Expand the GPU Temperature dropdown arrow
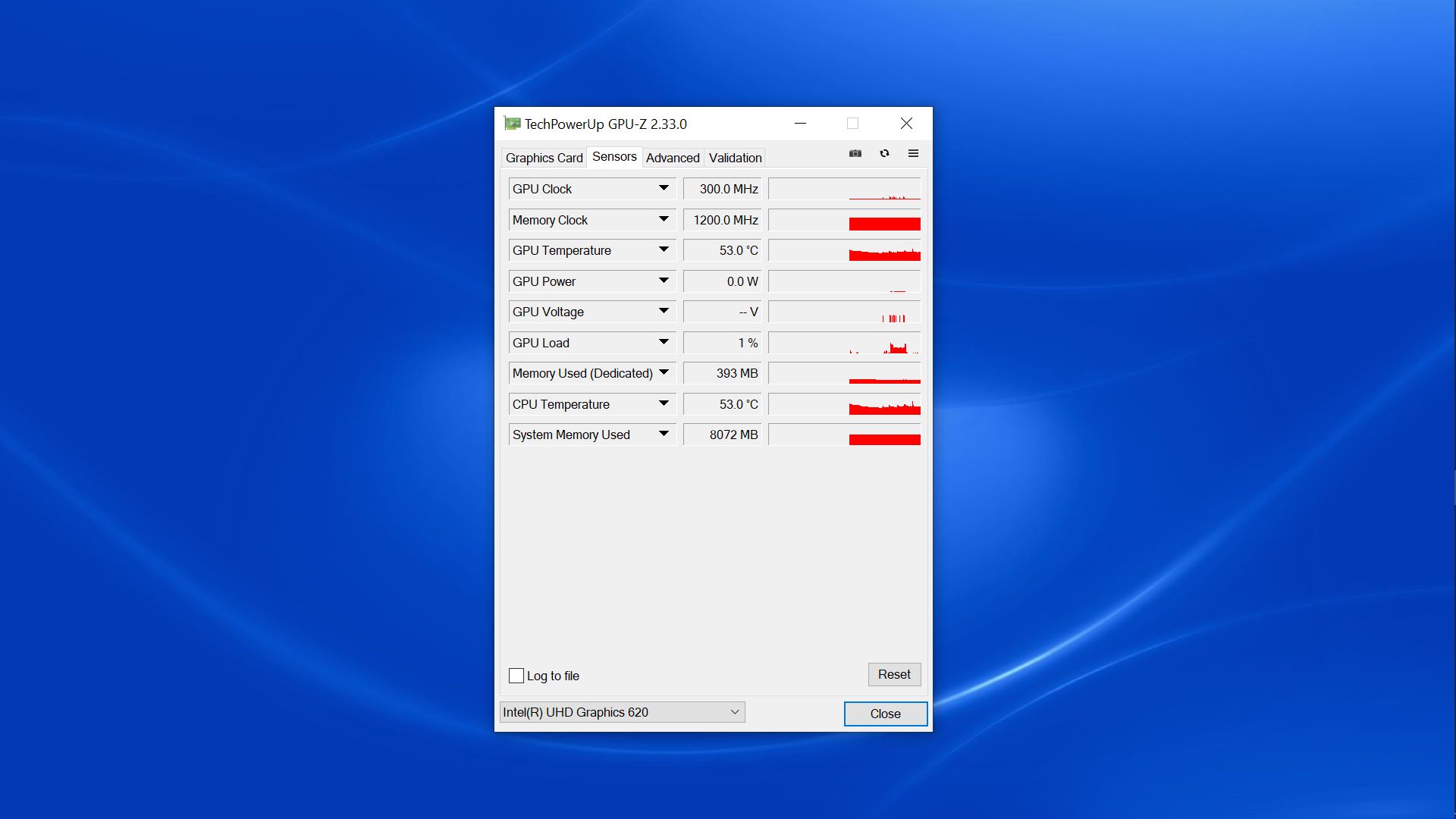1456x819 pixels. 664,249
